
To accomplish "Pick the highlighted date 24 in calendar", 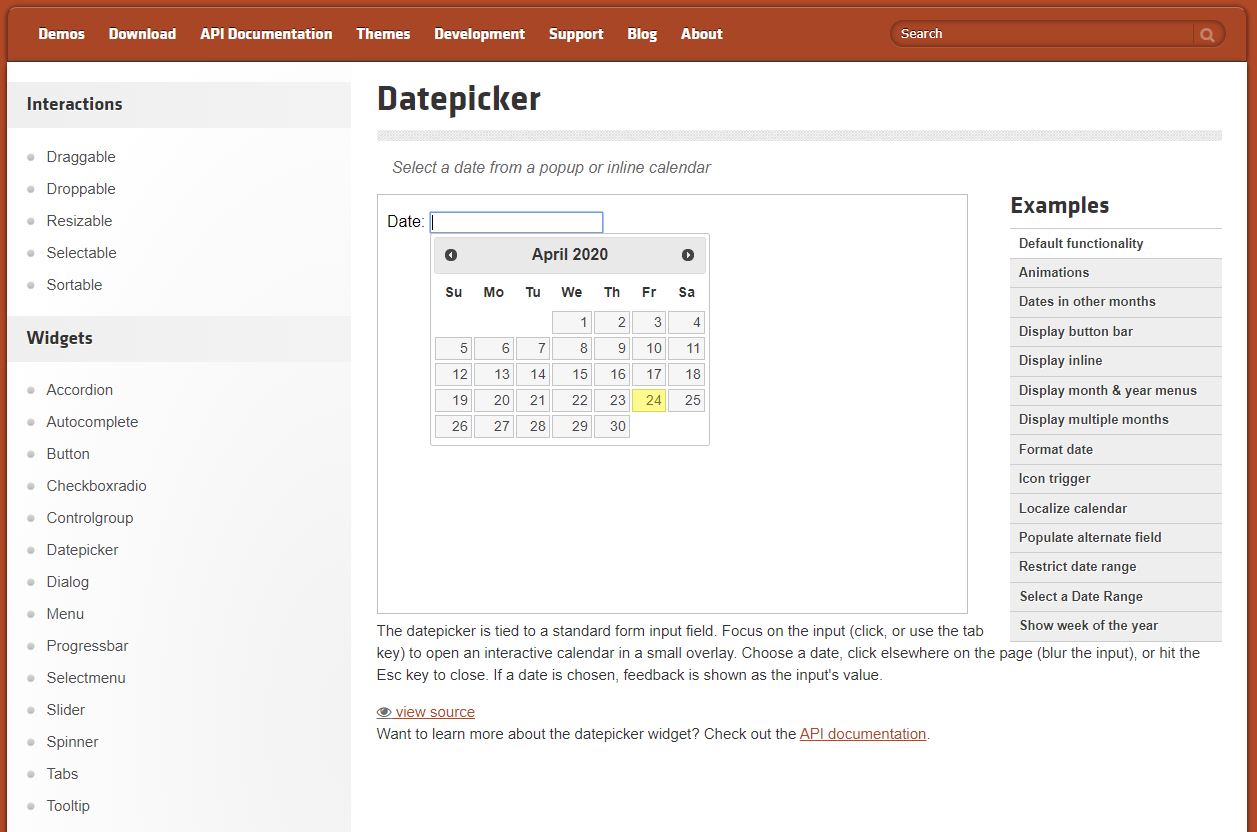I will point(649,400).
